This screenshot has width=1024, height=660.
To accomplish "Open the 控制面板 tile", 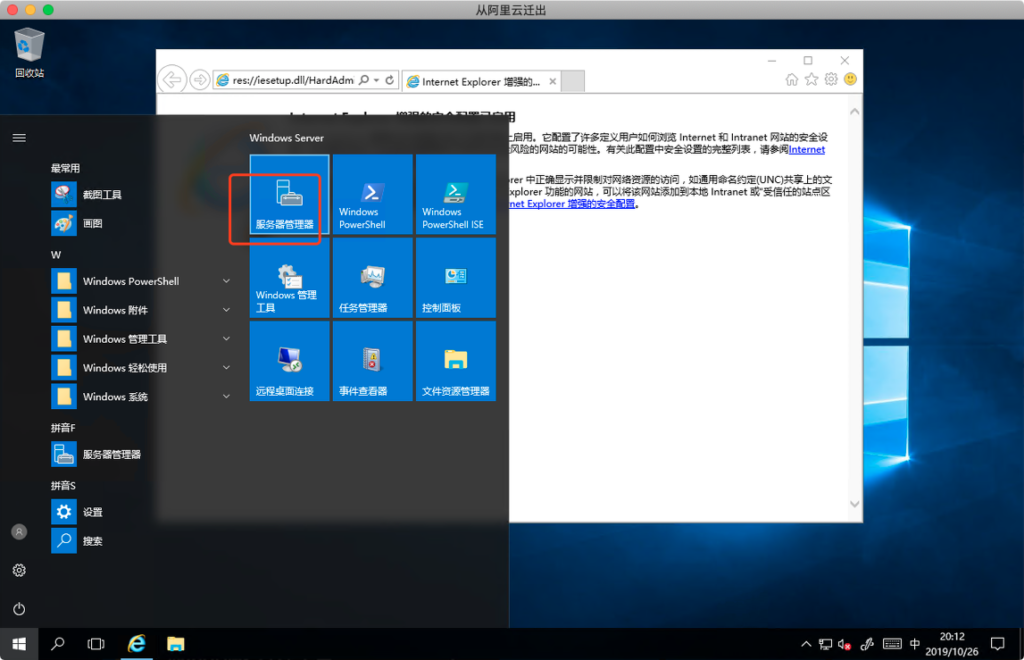I will 455,278.
